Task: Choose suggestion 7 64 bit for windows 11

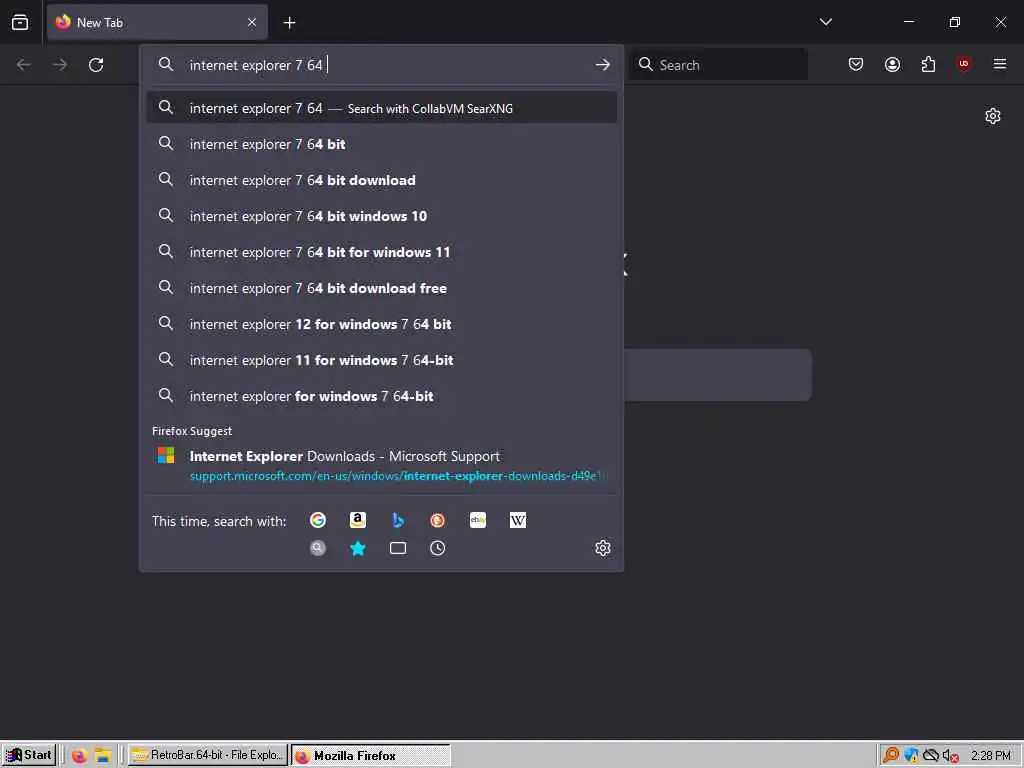Action: (x=382, y=252)
